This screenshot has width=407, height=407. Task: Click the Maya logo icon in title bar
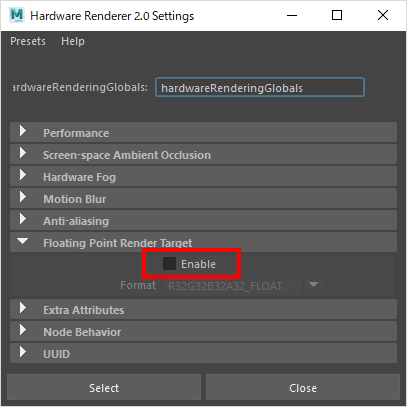click(17, 15)
